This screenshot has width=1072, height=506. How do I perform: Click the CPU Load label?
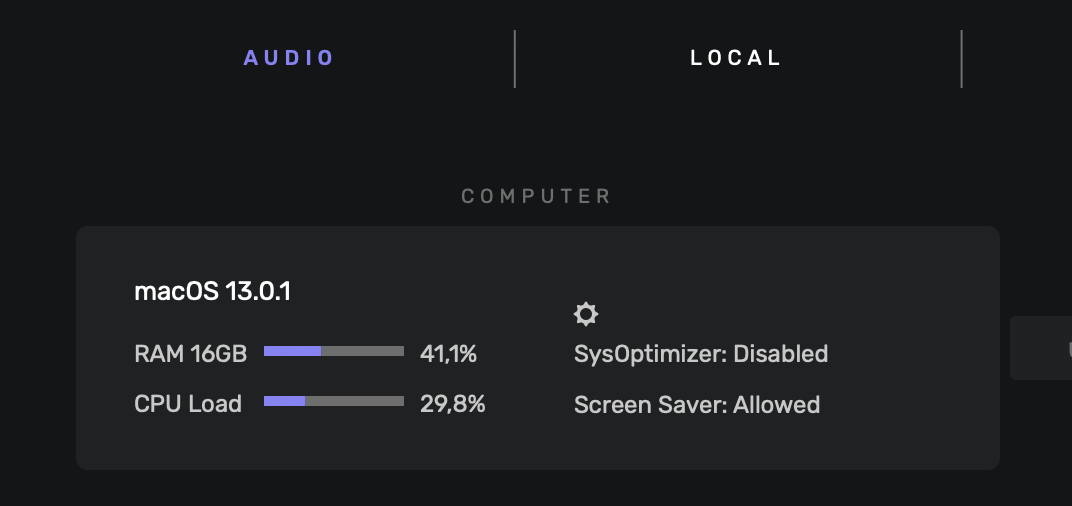point(188,404)
